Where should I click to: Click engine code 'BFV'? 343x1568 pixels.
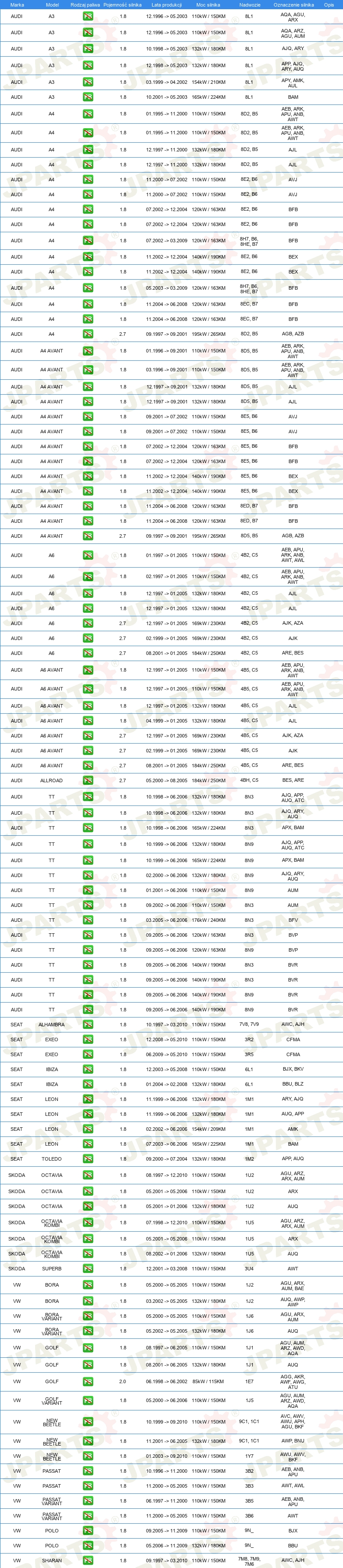pos(293,921)
